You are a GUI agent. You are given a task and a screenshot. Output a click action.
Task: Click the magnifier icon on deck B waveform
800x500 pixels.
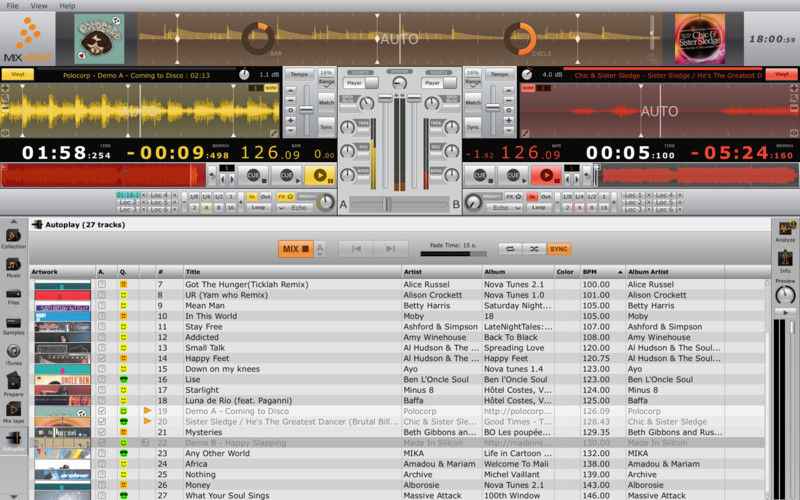pyautogui.click(x=794, y=98)
